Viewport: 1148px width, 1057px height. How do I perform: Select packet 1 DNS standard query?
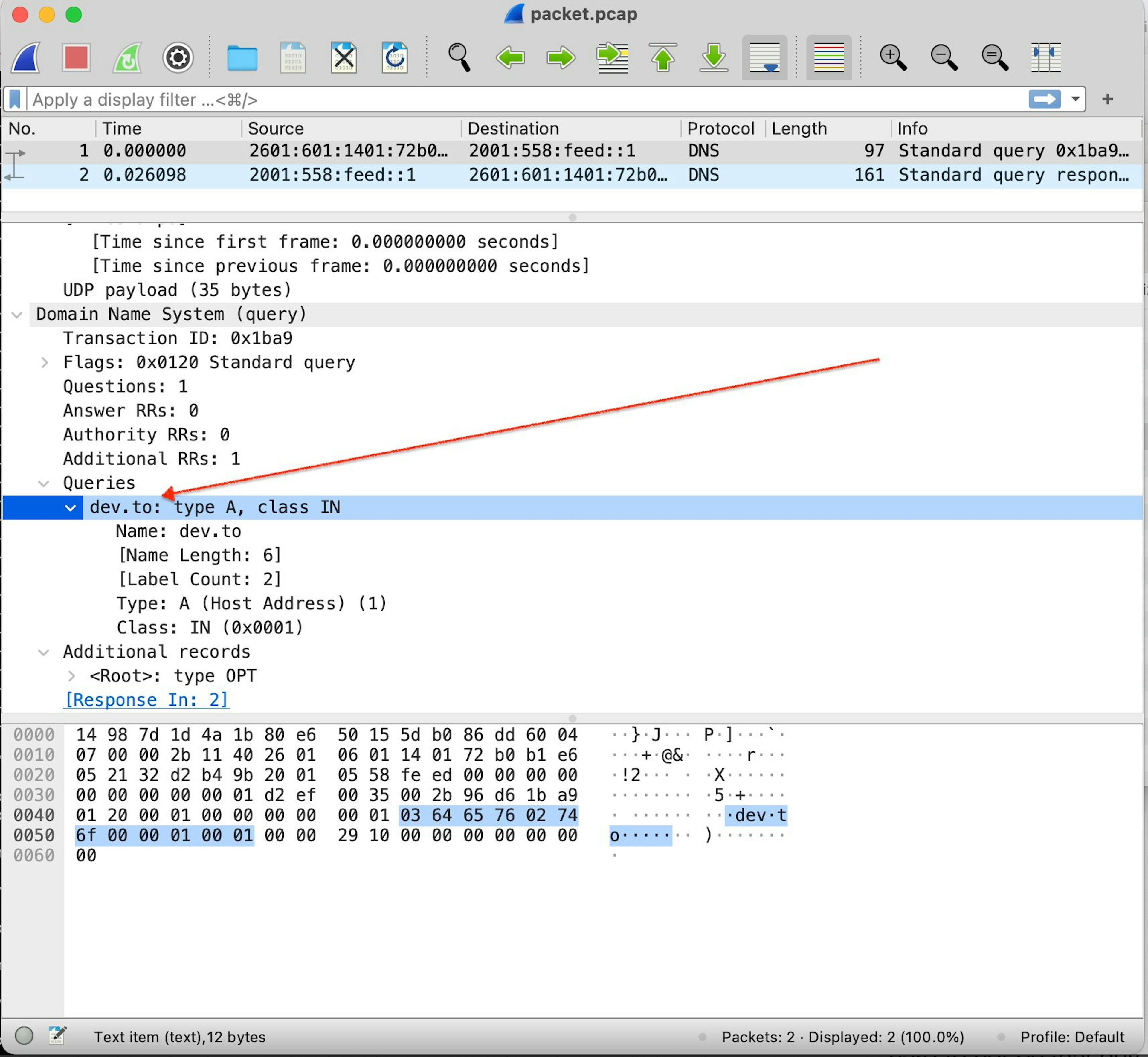[x=572, y=151]
